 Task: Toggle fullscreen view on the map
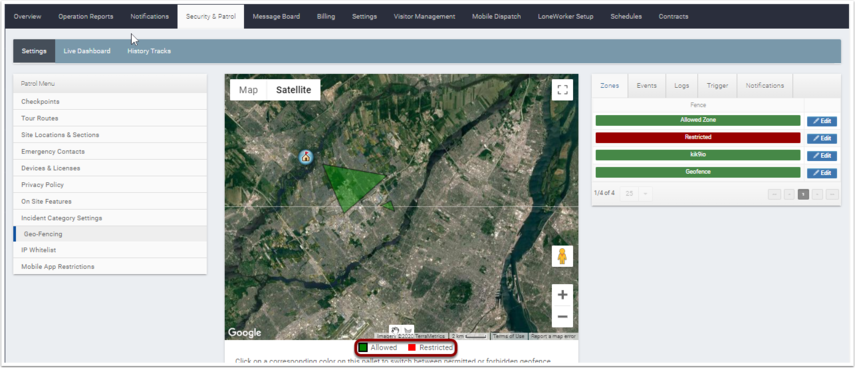coord(562,90)
